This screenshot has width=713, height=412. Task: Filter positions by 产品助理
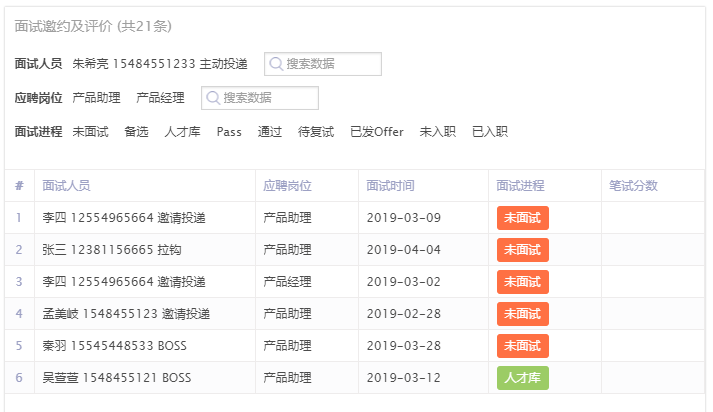tap(96, 98)
